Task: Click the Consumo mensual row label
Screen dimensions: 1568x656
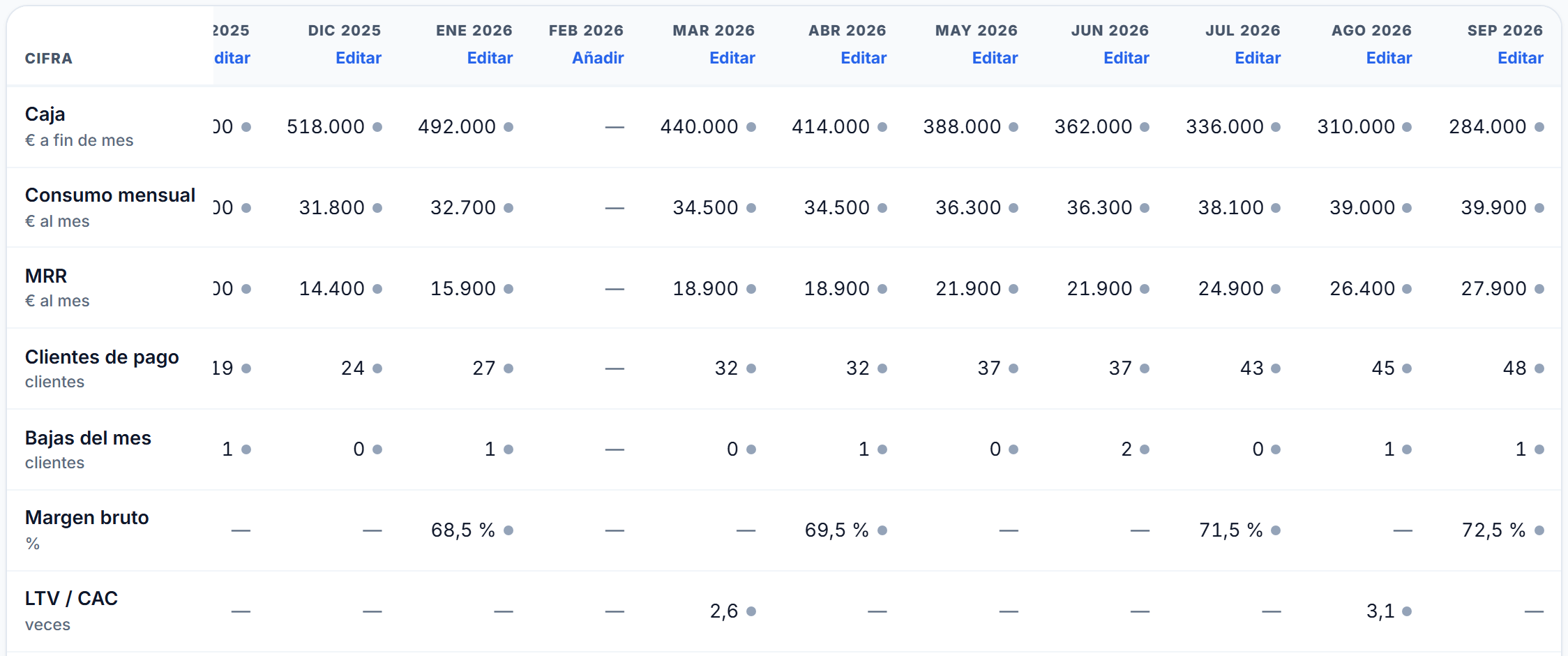Action: click(x=110, y=195)
